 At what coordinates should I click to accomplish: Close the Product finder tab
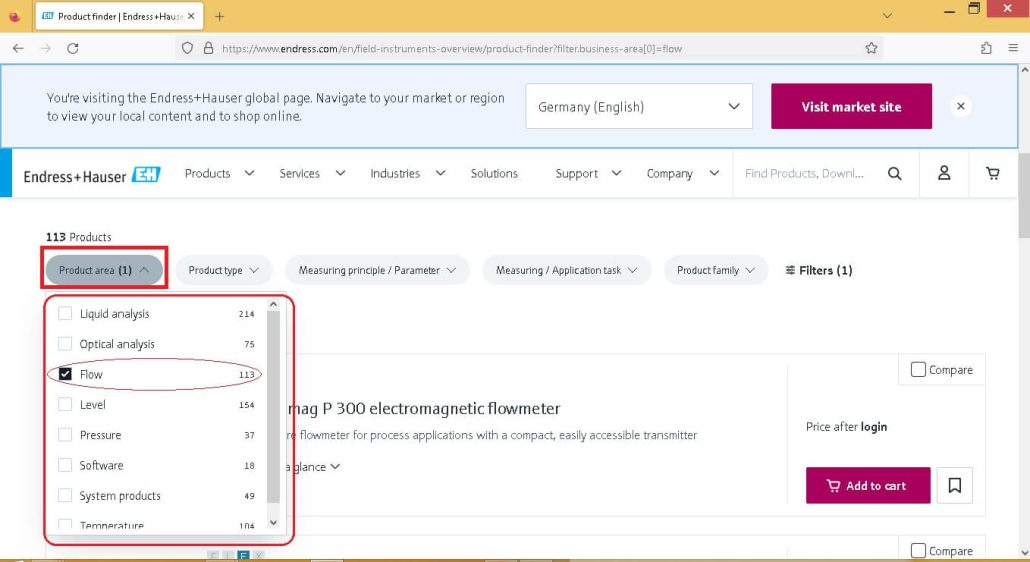[191, 16]
